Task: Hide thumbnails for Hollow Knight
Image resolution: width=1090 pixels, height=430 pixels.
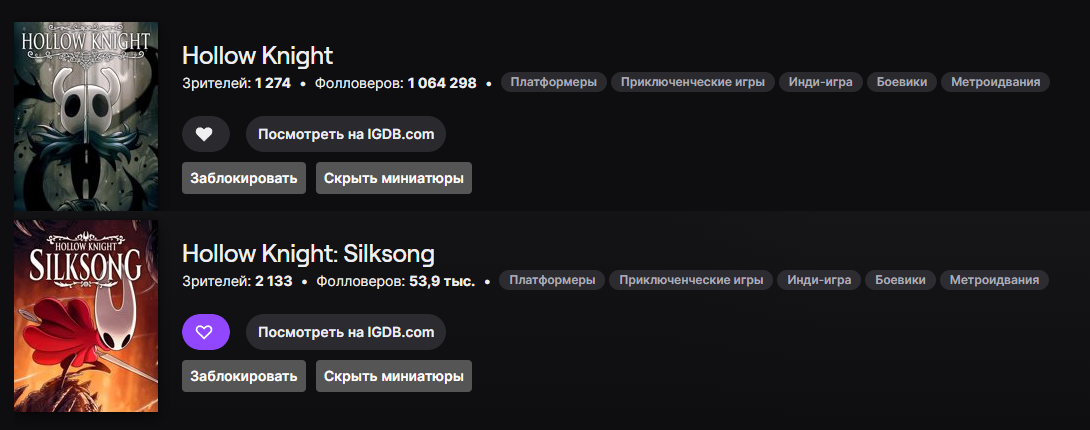Action: point(394,178)
